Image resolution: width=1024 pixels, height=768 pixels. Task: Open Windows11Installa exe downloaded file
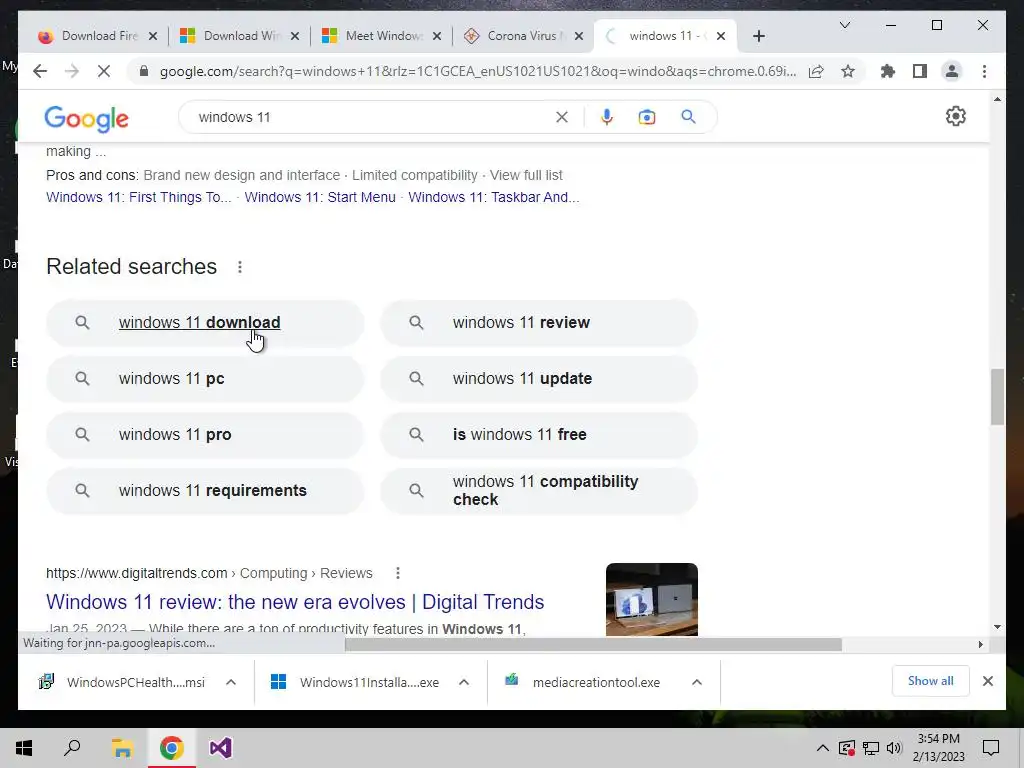pos(356,682)
